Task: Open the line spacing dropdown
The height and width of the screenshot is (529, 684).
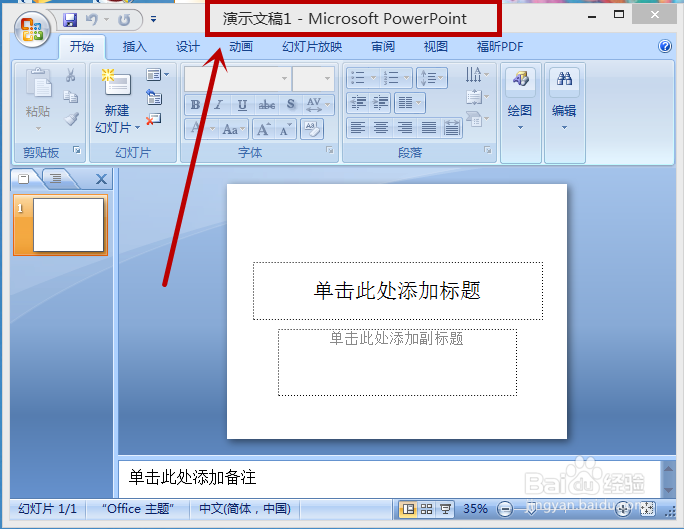Action: click(432, 78)
